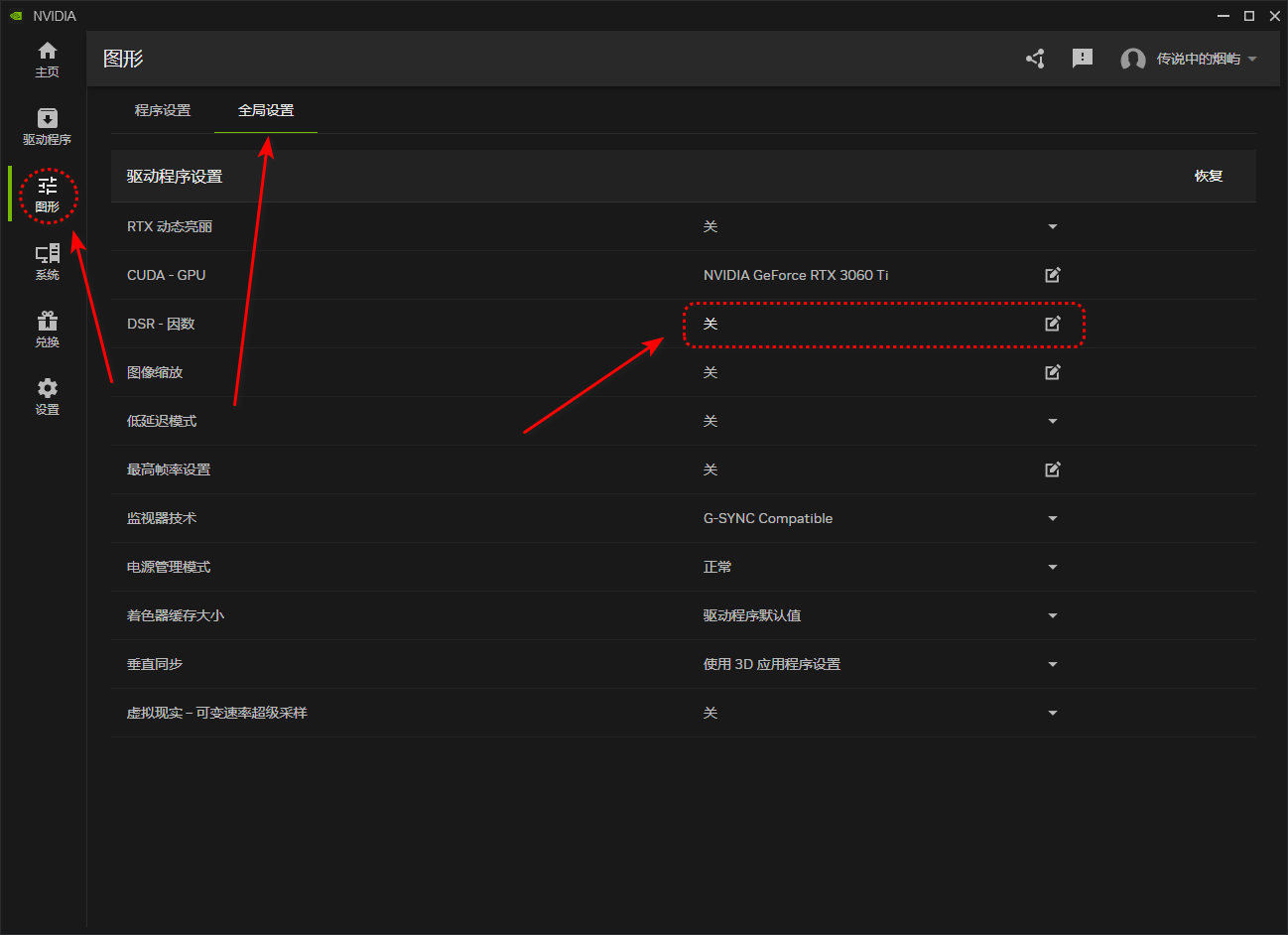Expand the 低延迟模式 dropdown arrow

point(1053,421)
